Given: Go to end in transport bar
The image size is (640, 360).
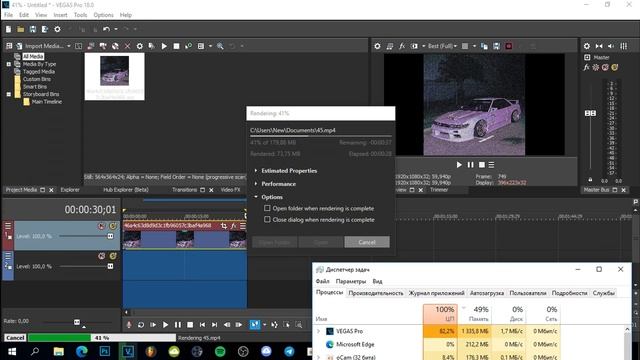Looking at the screenshot, I should click(214, 325).
